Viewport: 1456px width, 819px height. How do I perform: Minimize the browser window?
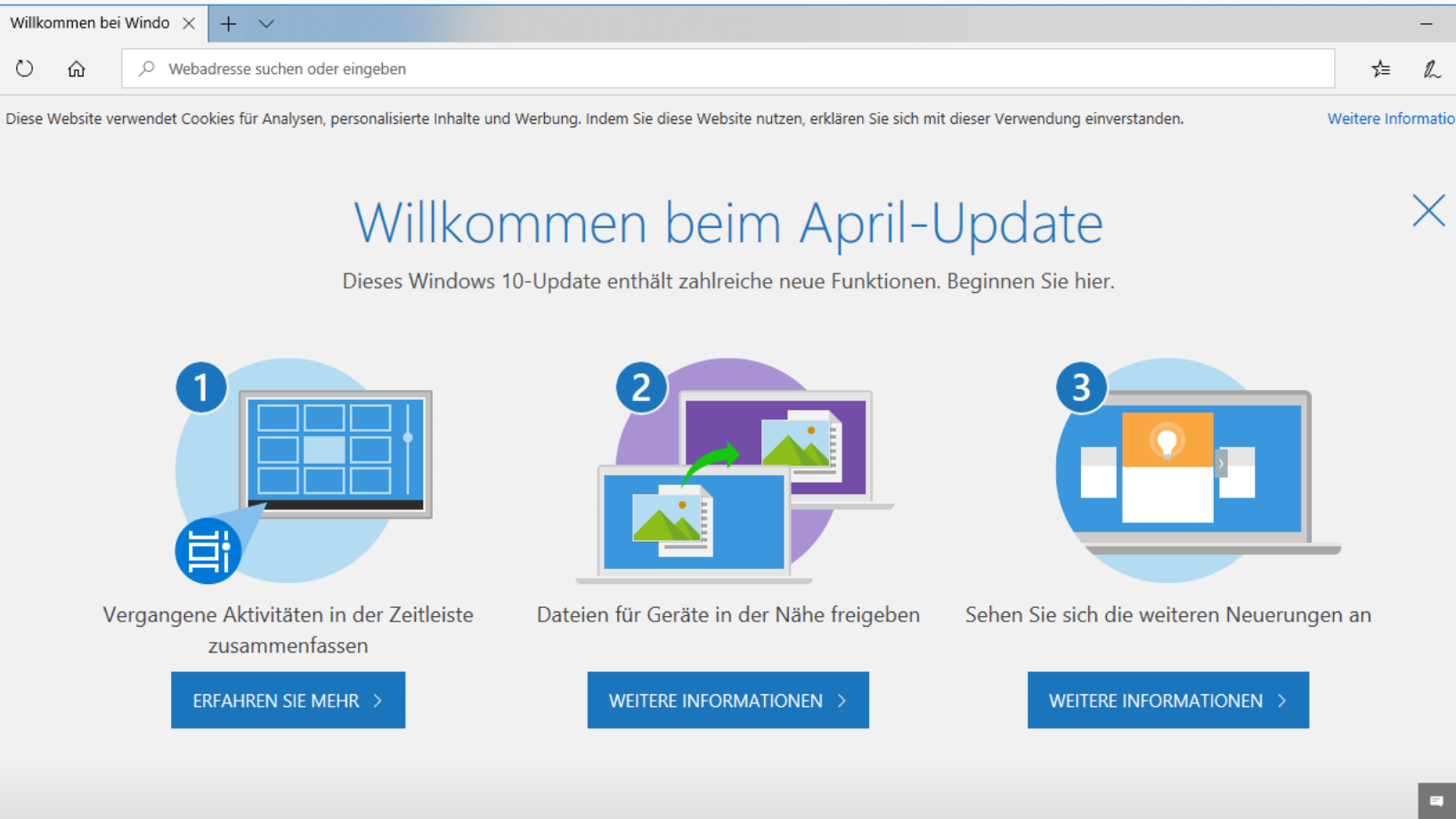click(x=1427, y=24)
